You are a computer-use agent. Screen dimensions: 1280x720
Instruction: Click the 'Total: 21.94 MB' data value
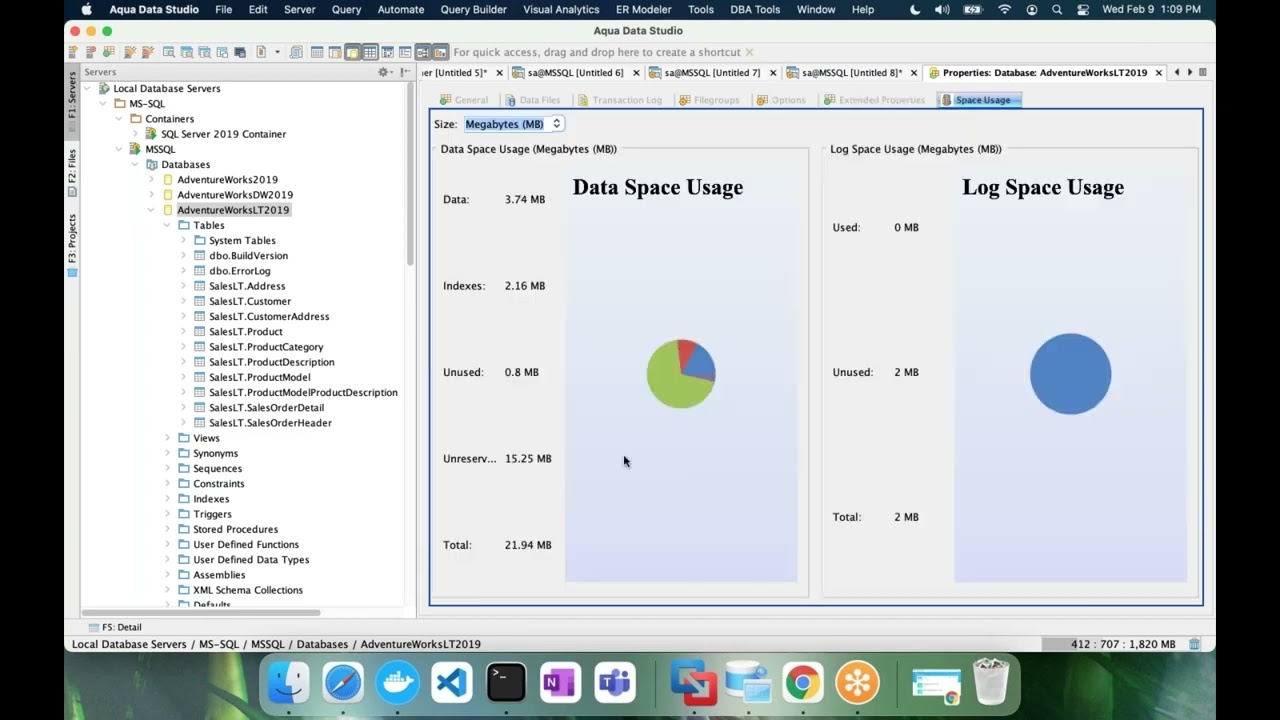(528, 545)
